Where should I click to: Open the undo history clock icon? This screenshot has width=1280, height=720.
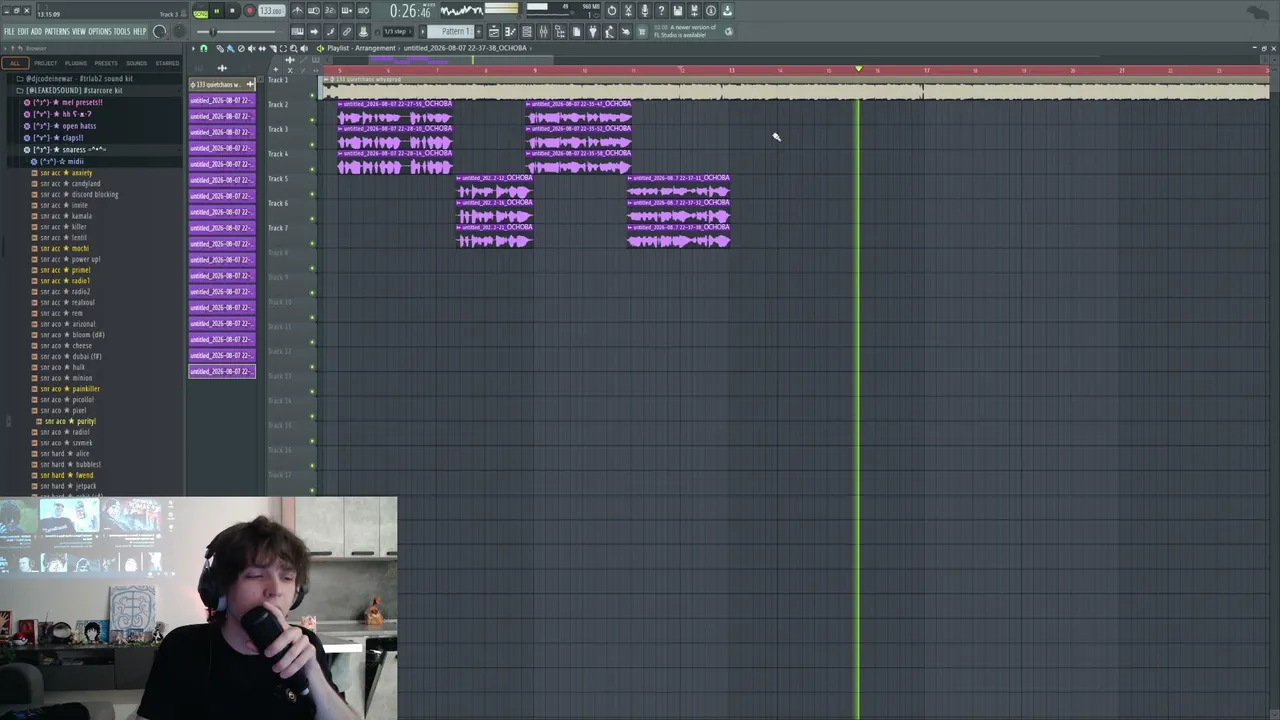(612, 11)
